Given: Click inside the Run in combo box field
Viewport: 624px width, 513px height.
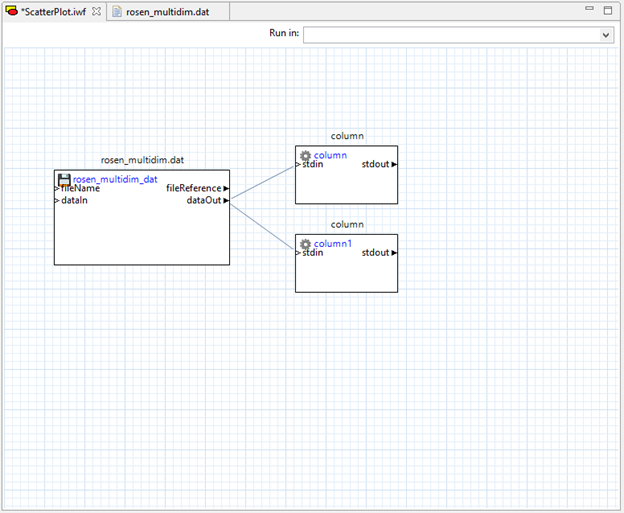Looking at the screenshot, I should (x=450, y=35).
